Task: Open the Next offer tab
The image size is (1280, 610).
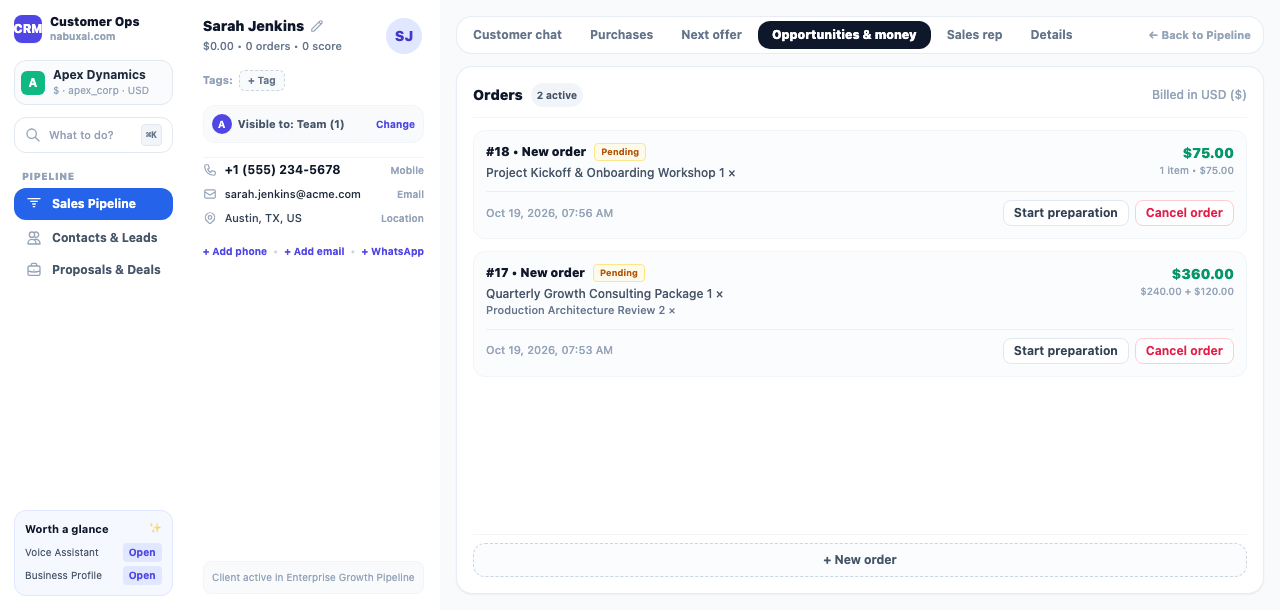Action: [711, 35]
